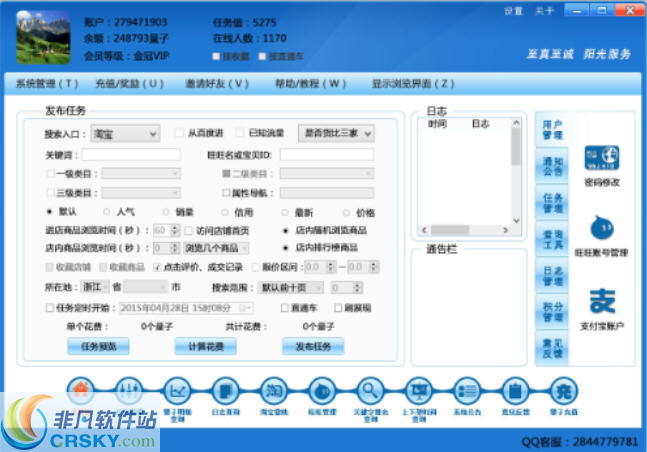Screen dimensions: 647x452
Task: Switch to 意见反馈 side tab
Action: tap(552, 348)
